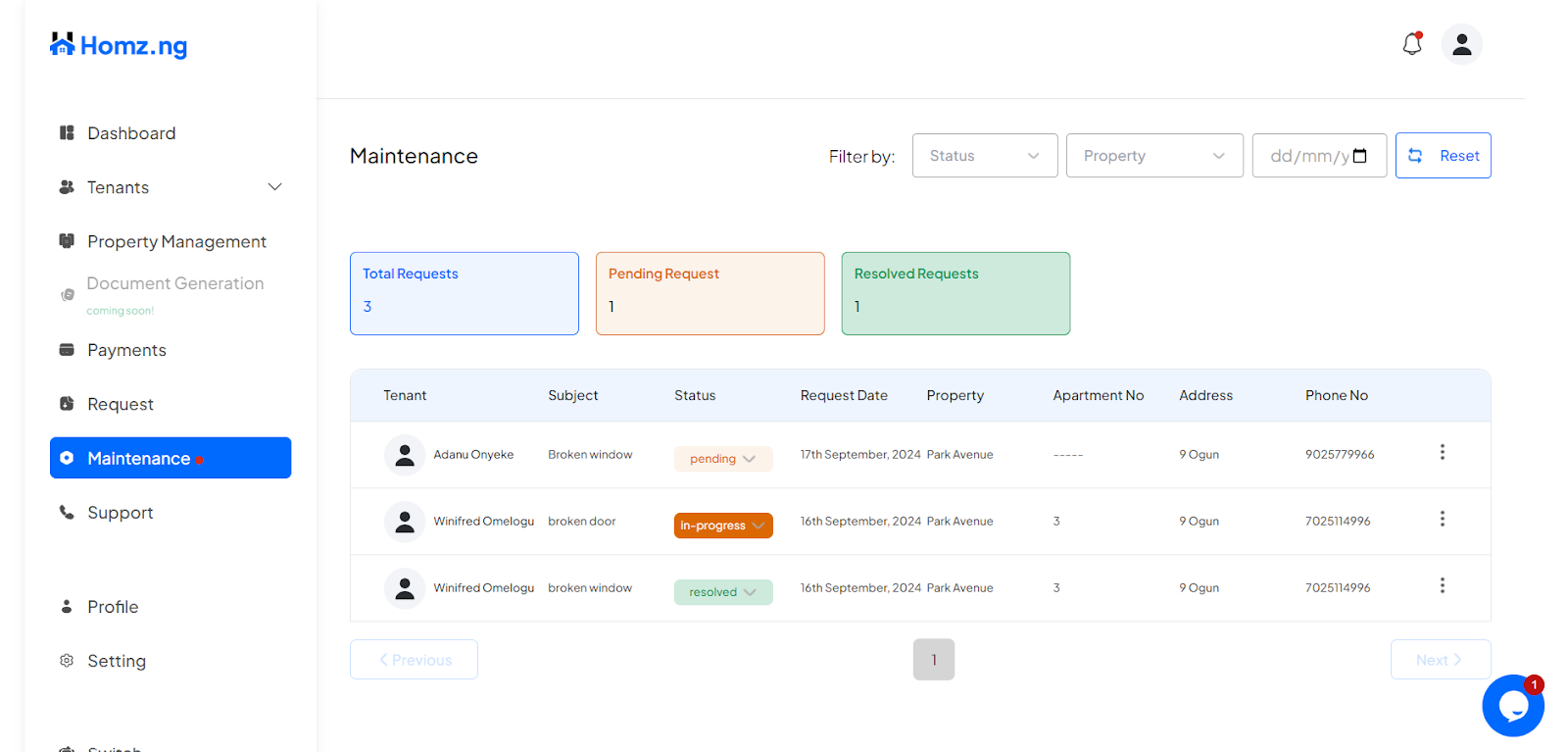Open the Profile page
Screen dimensions: 1568x752
(113, 607)
